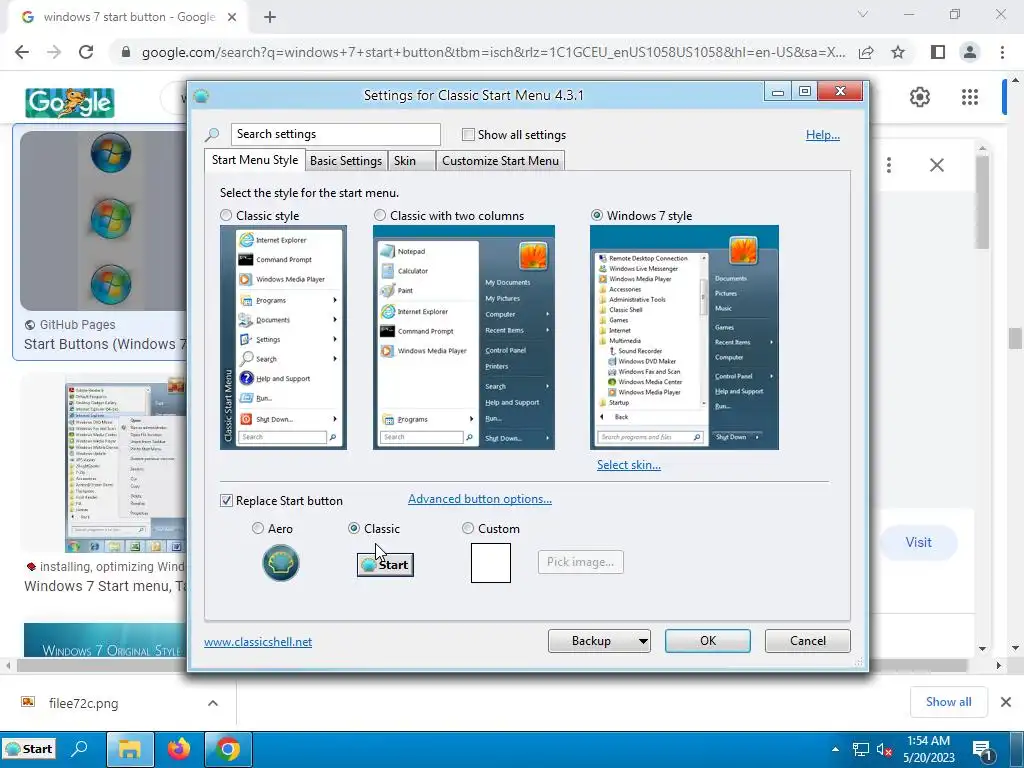Open File Explorer from the taskbar
The height and width of the screenshot is (768, 1024).
click(x=130, y=749)
